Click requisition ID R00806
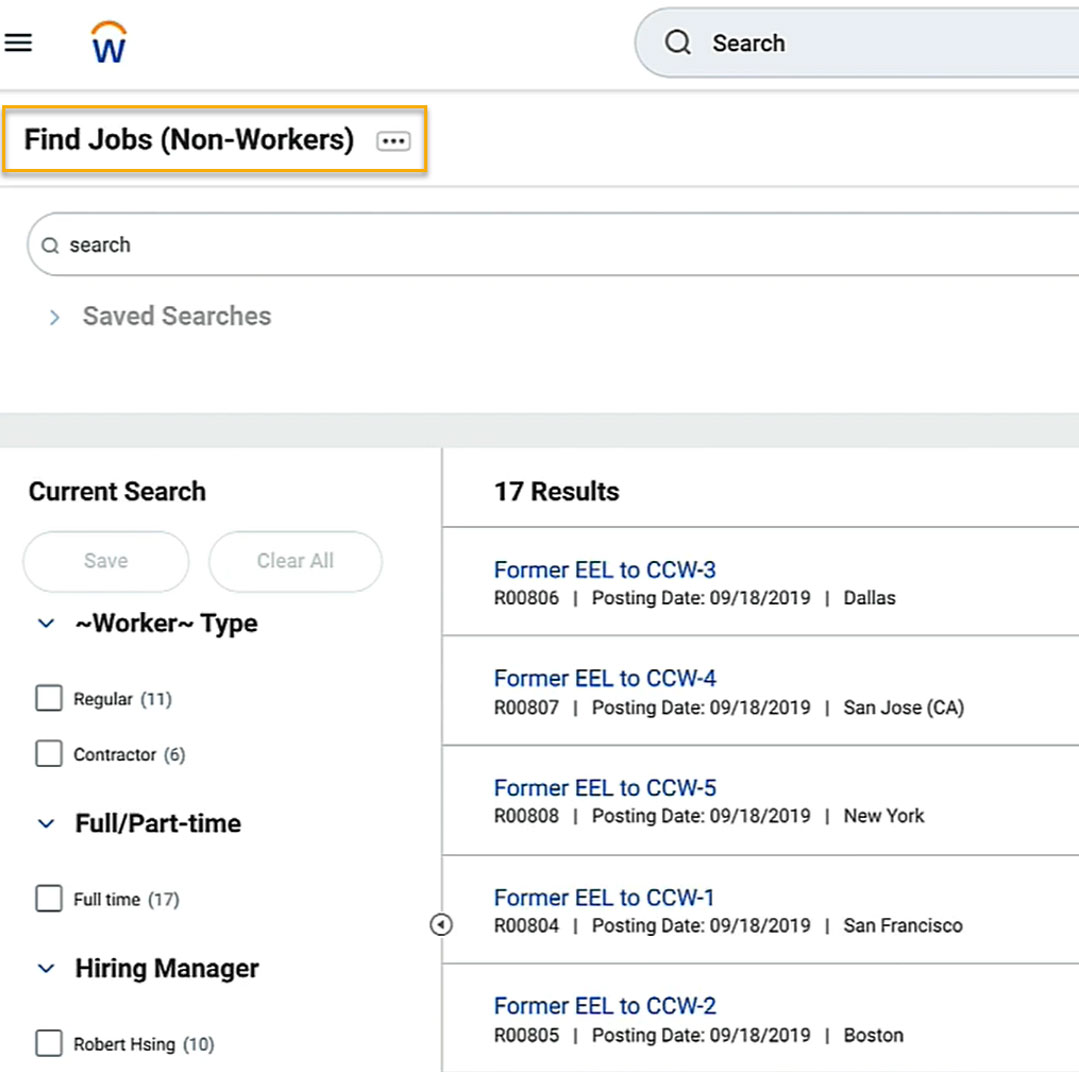The image size is (1079, 1072). click(526, 598)
